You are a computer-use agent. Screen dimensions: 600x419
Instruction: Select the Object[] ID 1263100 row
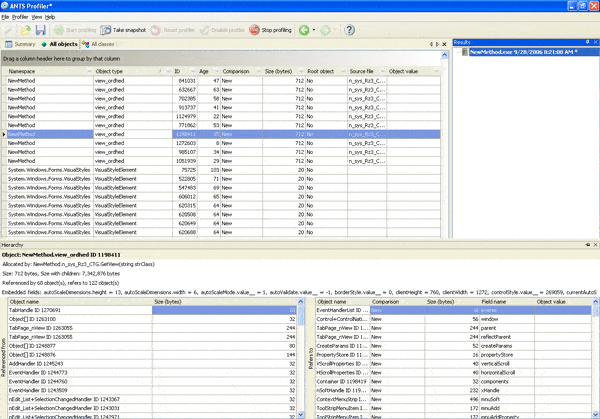click(x=152, y=319)
